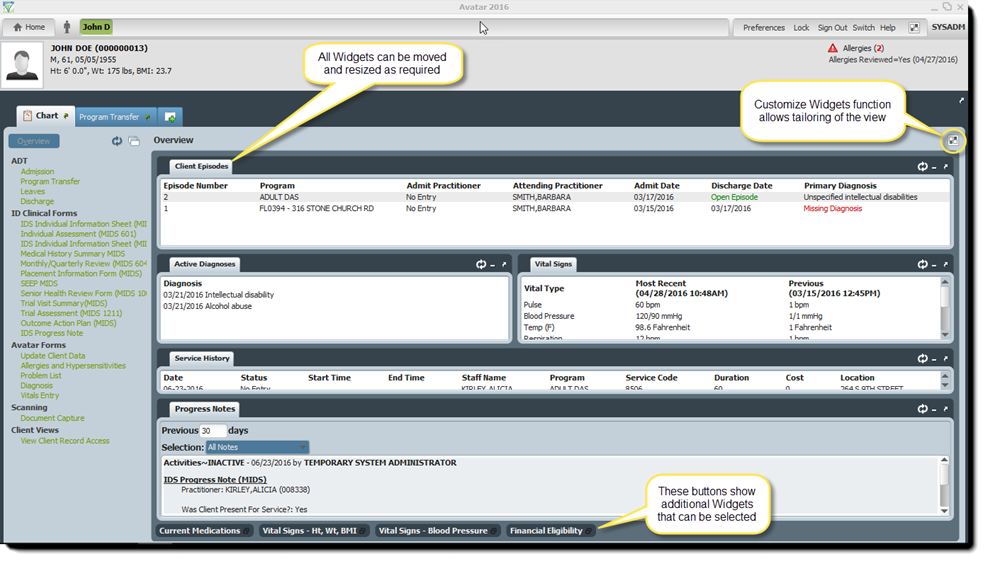Open Preferences
The width and height of the screenshot is (1000, 576).
click(763, 28)
